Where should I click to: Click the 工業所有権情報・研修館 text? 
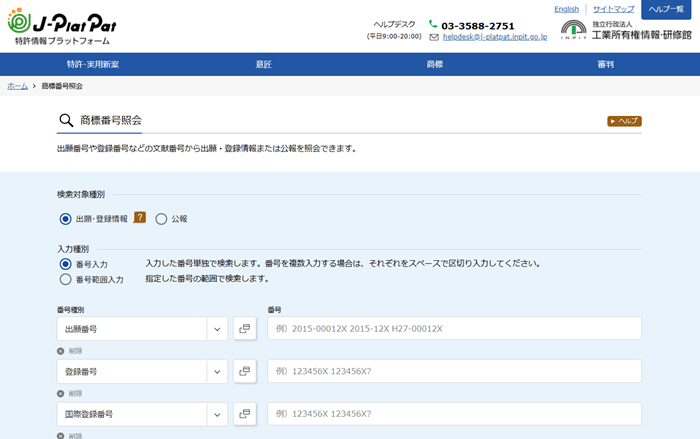coord(642,35)
